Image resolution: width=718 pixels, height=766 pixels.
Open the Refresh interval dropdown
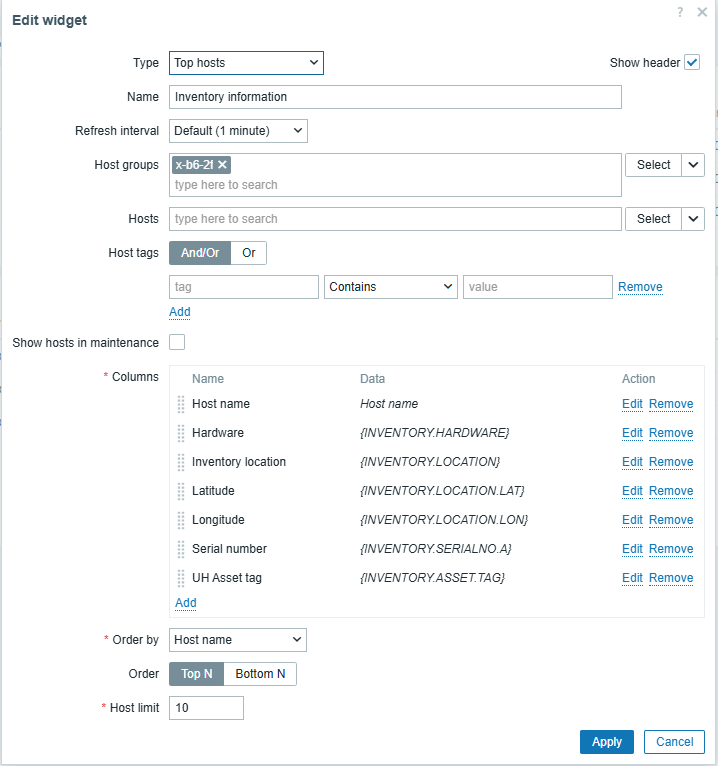(238, 131)
